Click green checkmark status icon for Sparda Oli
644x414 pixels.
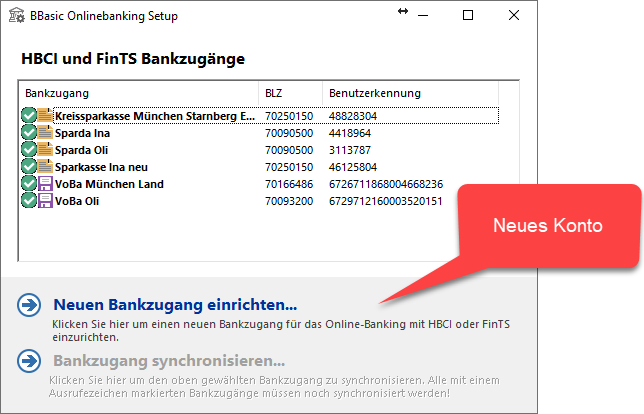(x=29, y=150)
